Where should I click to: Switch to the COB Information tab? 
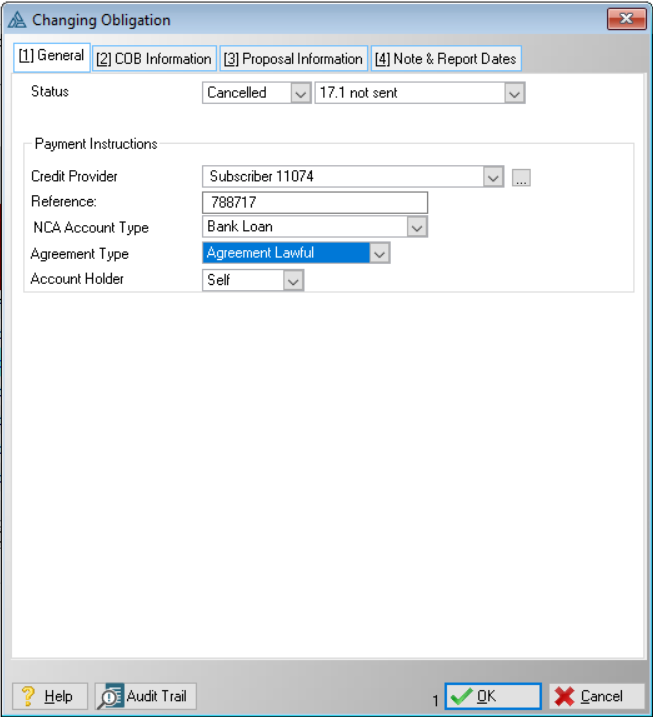click(x=154, y=59)
